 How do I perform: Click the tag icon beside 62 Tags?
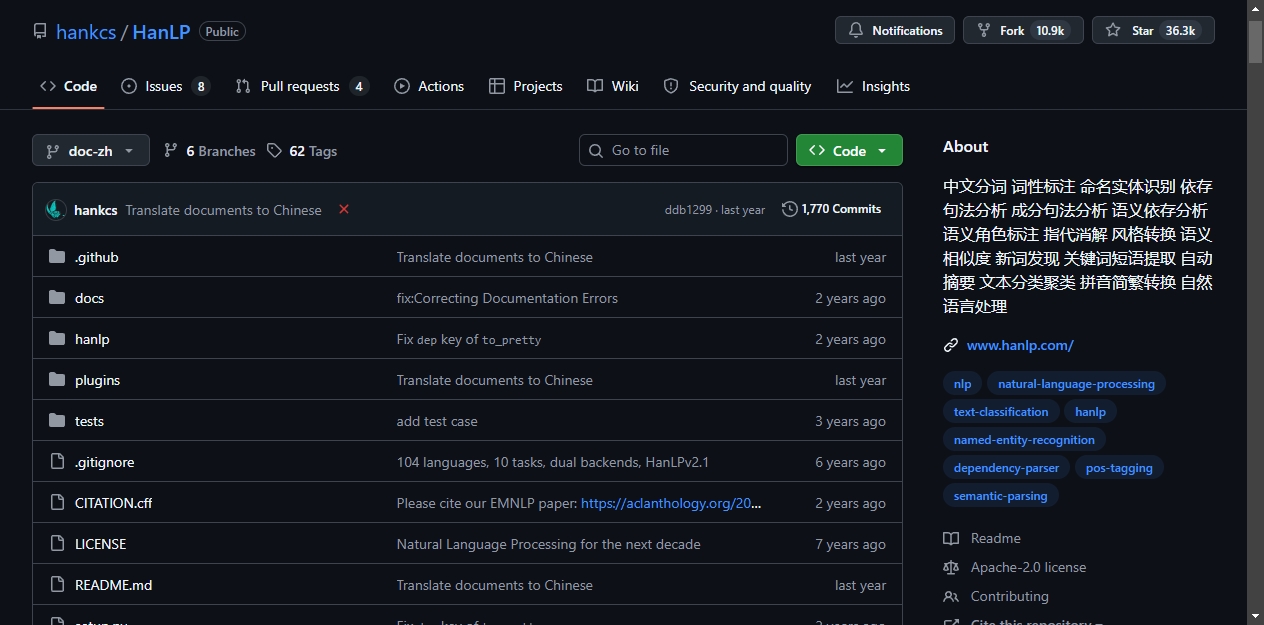[x=275, y=151]
